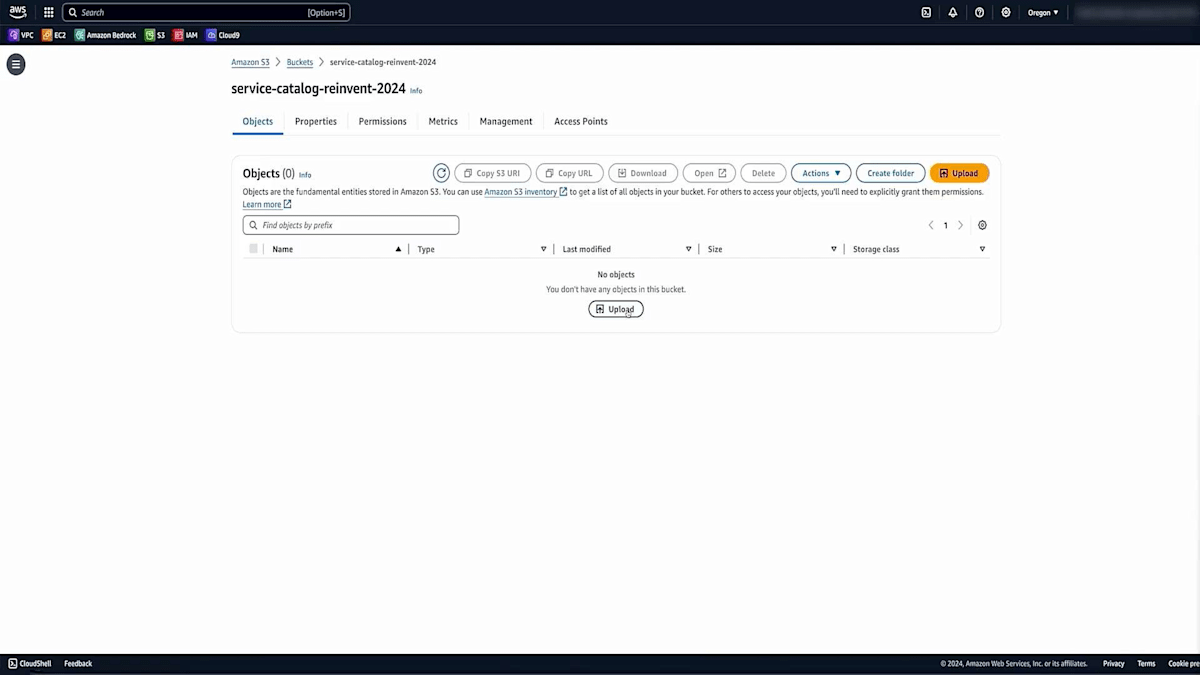This screenshot has width=1200, height=675.
Task: Switch to the Objects tab
Action: point(257,121)
